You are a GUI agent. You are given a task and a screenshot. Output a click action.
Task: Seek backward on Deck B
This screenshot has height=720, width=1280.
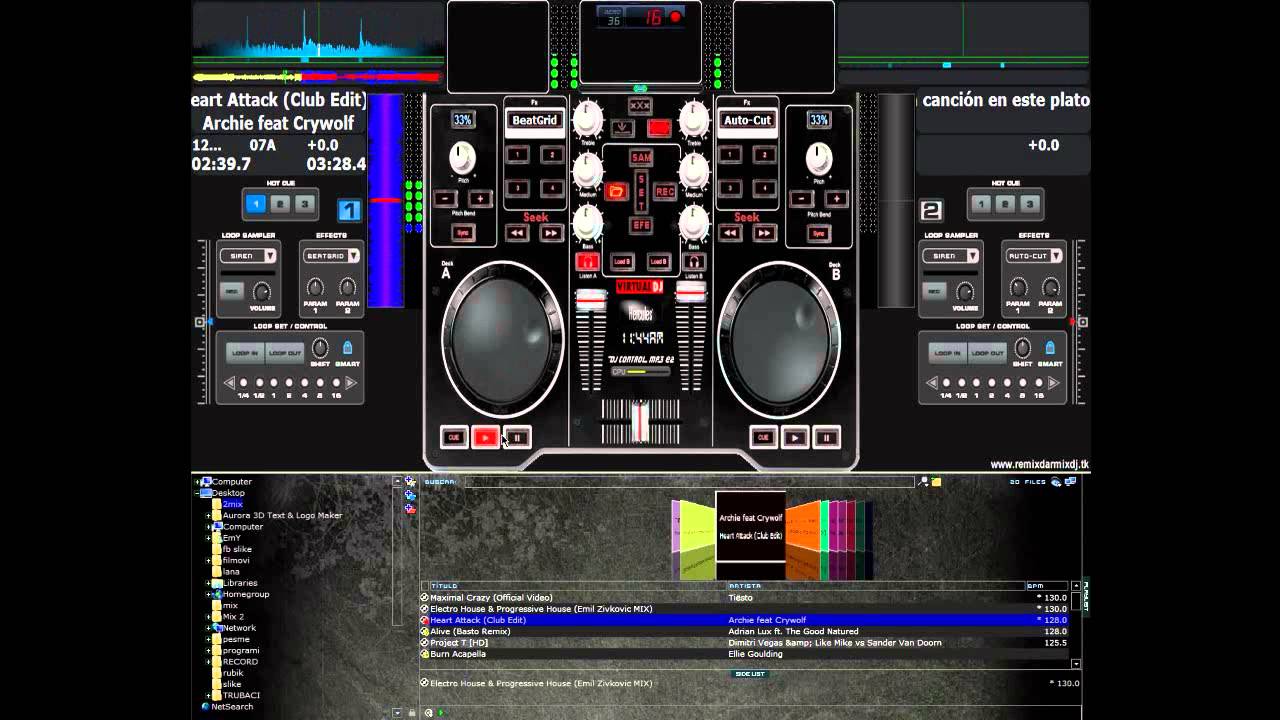point(730,233)
